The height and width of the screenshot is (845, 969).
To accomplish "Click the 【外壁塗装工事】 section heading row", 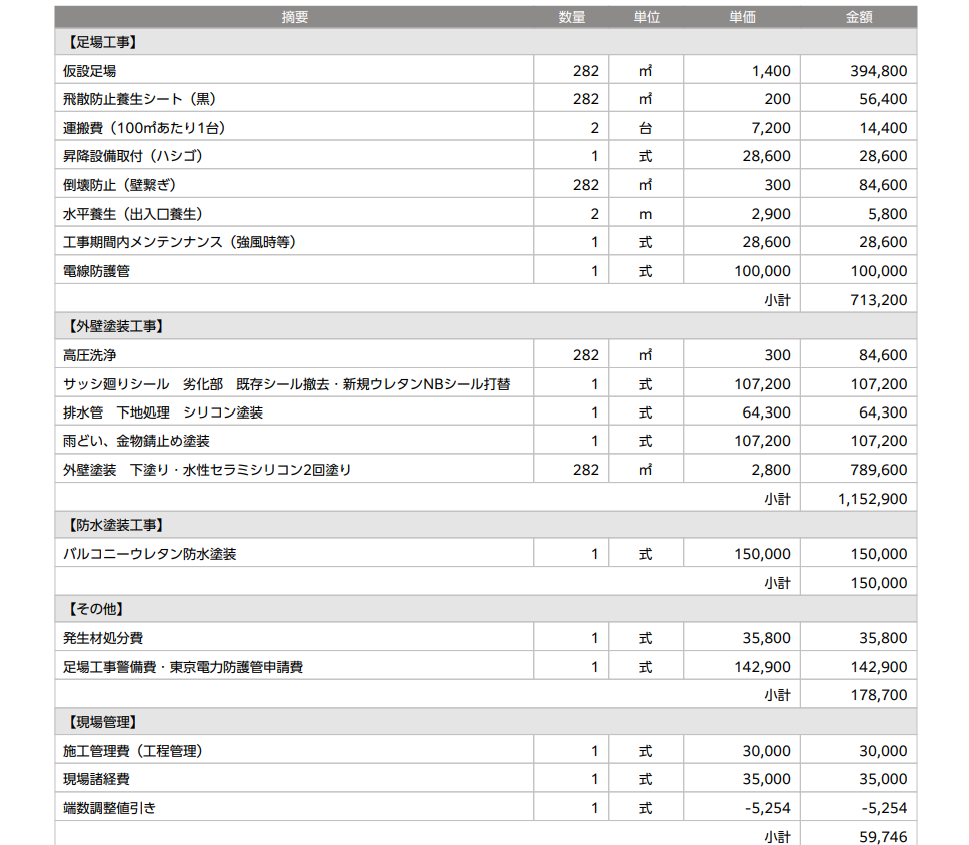I will pos(115,327).
